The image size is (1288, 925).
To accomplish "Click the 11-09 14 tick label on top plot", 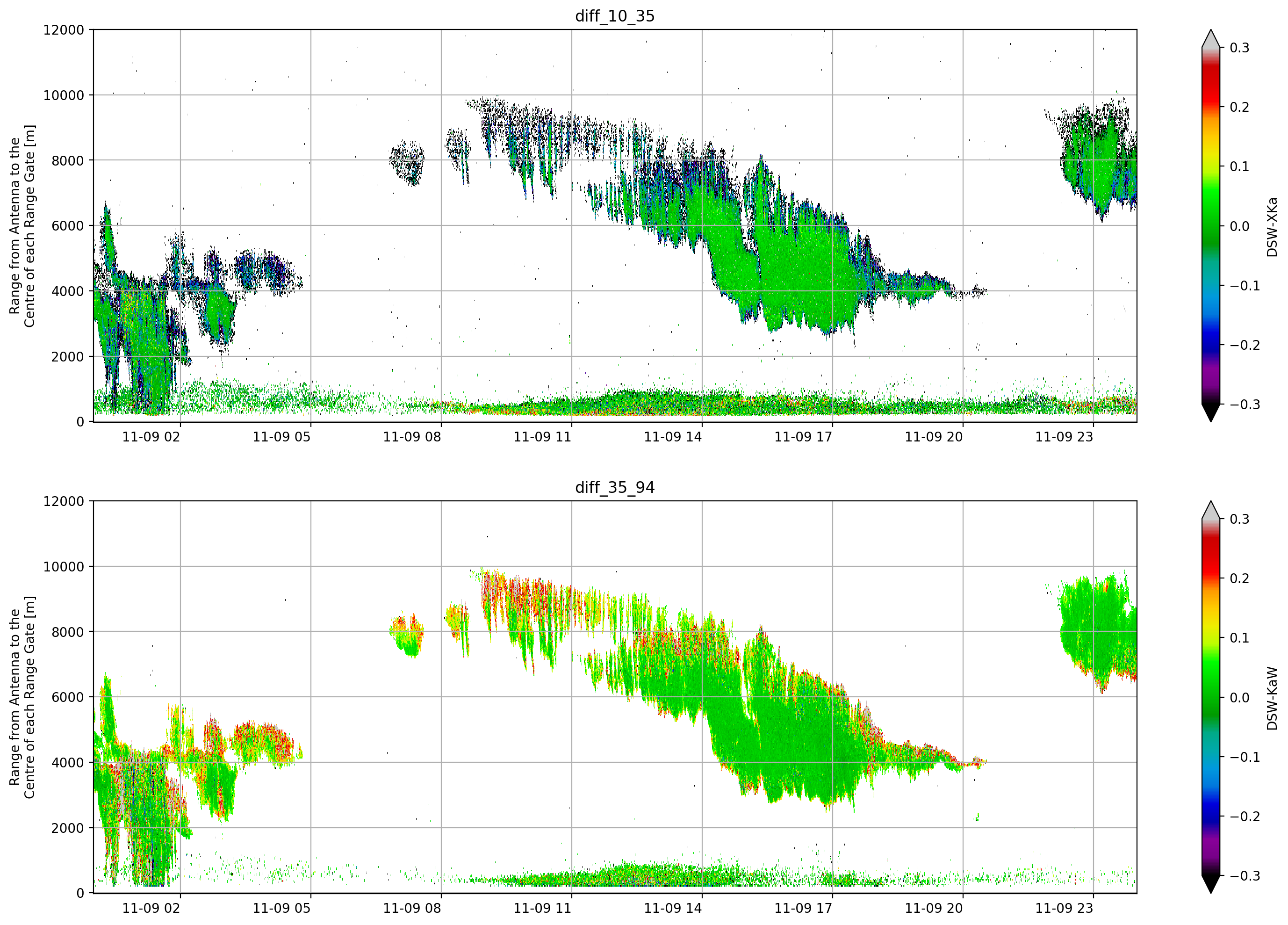I will click(x=673, y=437).
